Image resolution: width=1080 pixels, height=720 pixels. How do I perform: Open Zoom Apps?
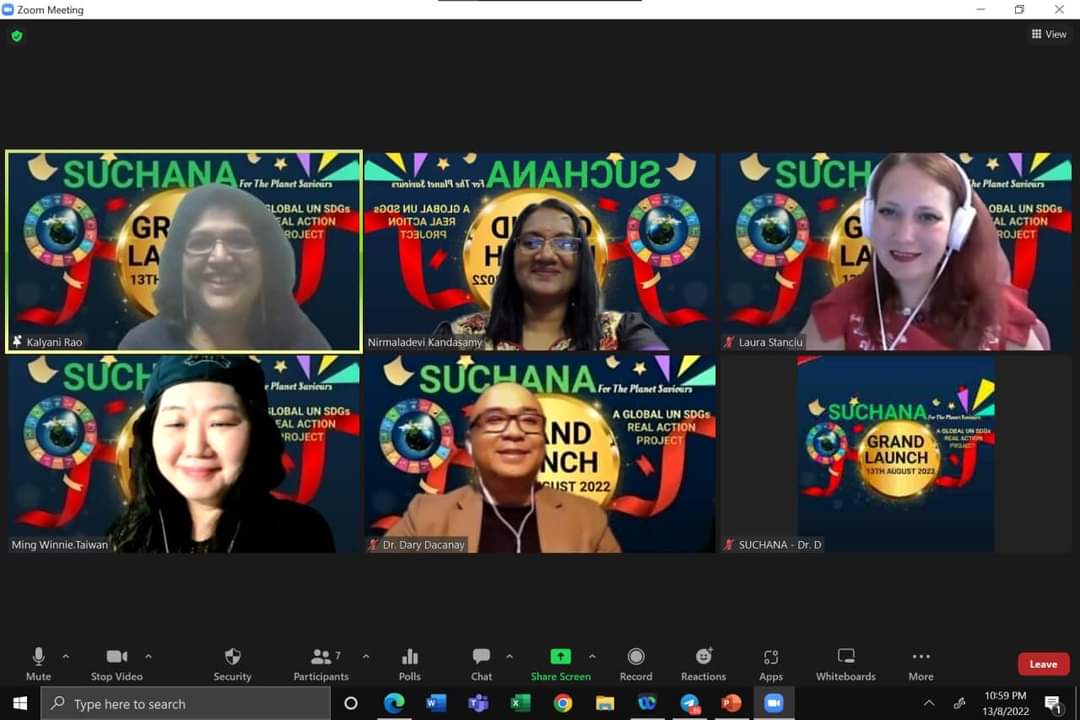(771, 664)
